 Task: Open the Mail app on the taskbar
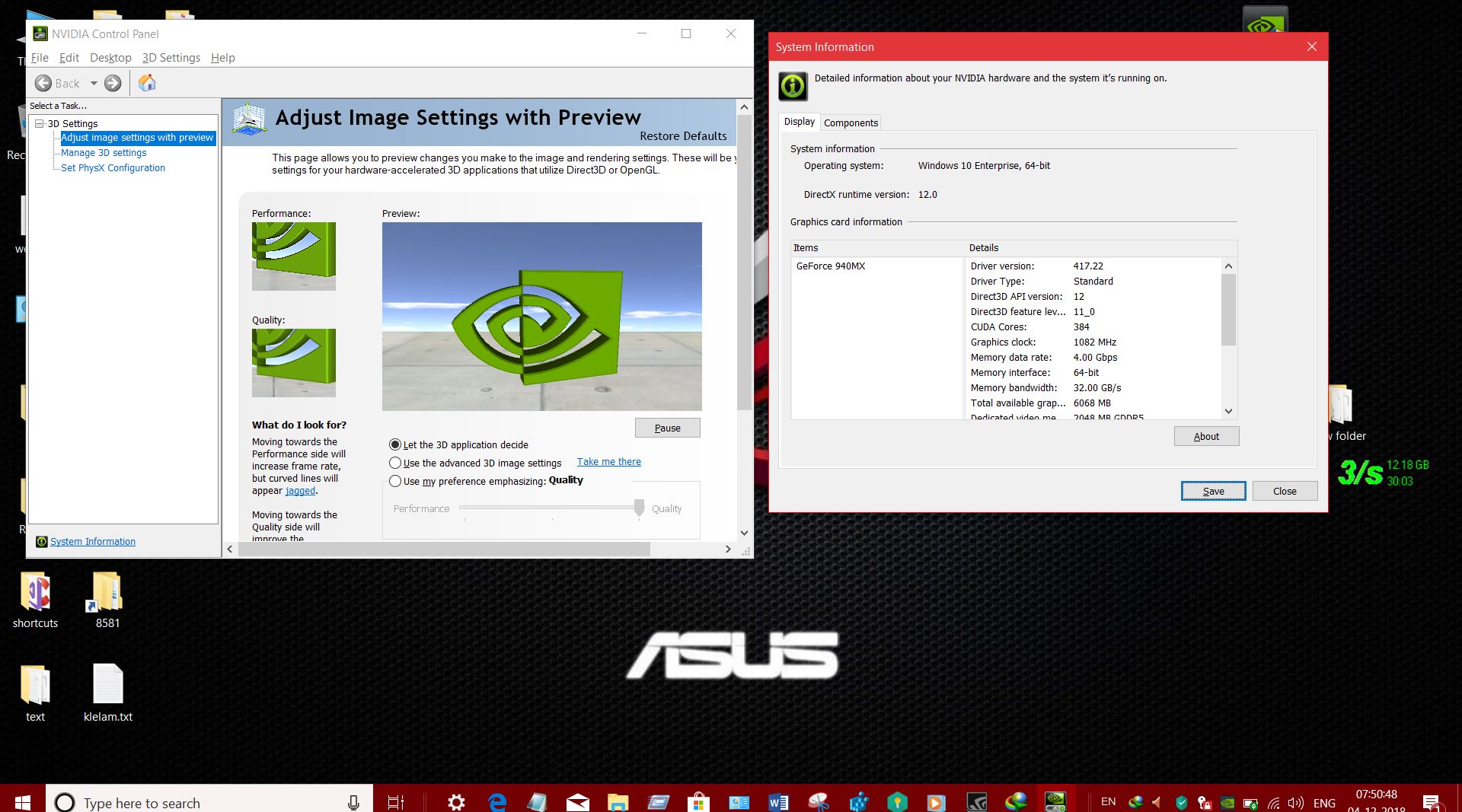click(577, 802)
